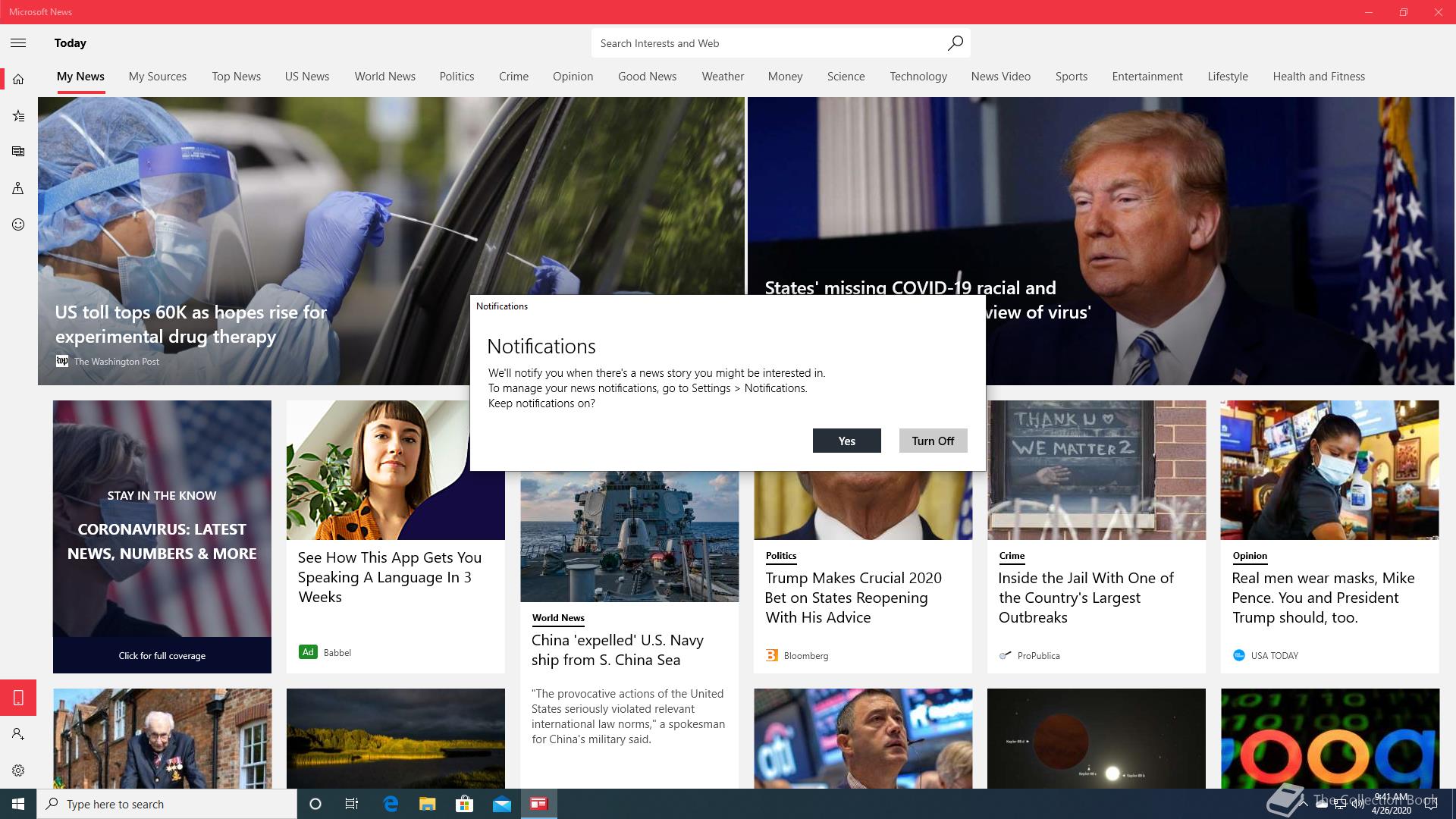
Task: Open the US News tab
Action: coord(307,77)
